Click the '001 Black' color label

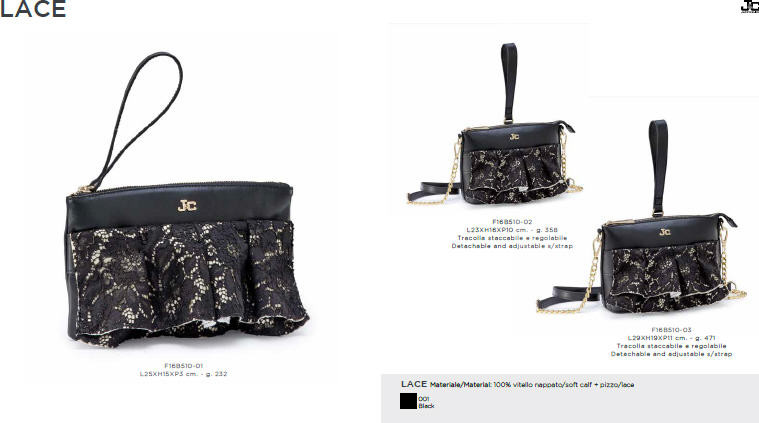tap(426, 402)
